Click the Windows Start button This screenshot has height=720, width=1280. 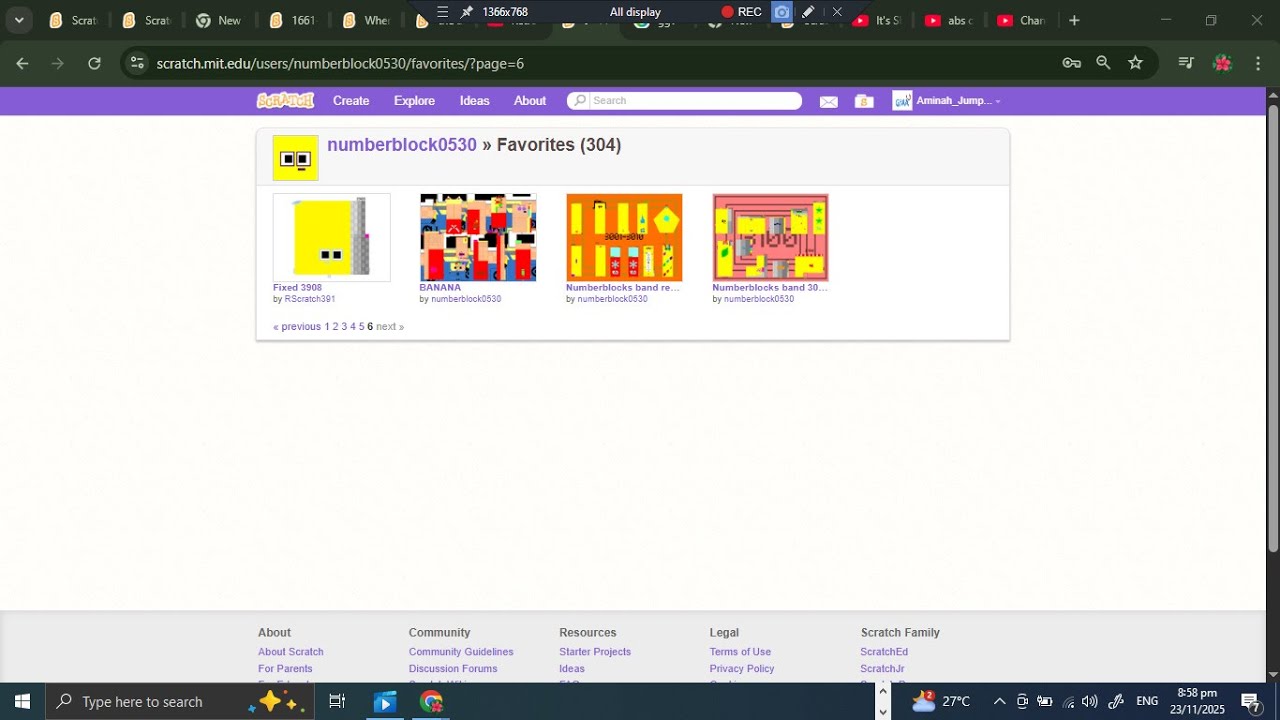point(22,701)
